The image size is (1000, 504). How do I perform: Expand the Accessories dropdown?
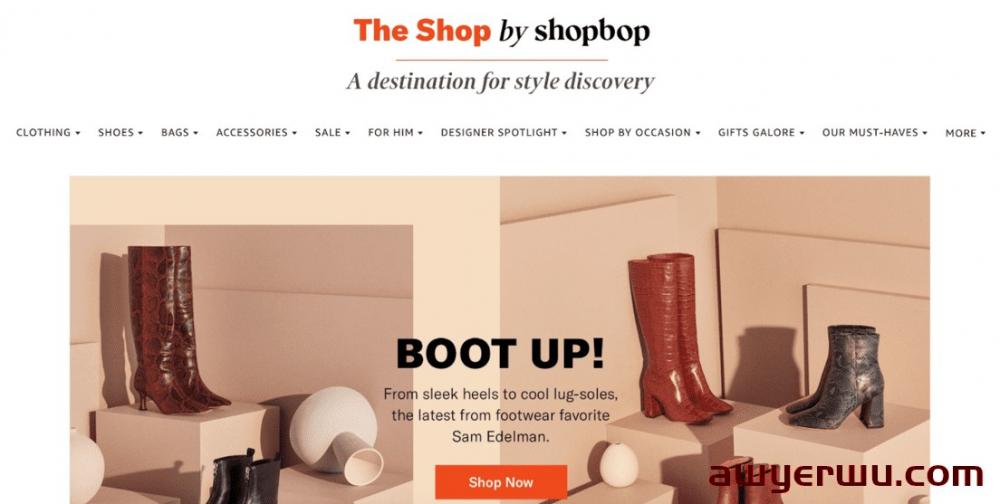click(x=256, y=133)
